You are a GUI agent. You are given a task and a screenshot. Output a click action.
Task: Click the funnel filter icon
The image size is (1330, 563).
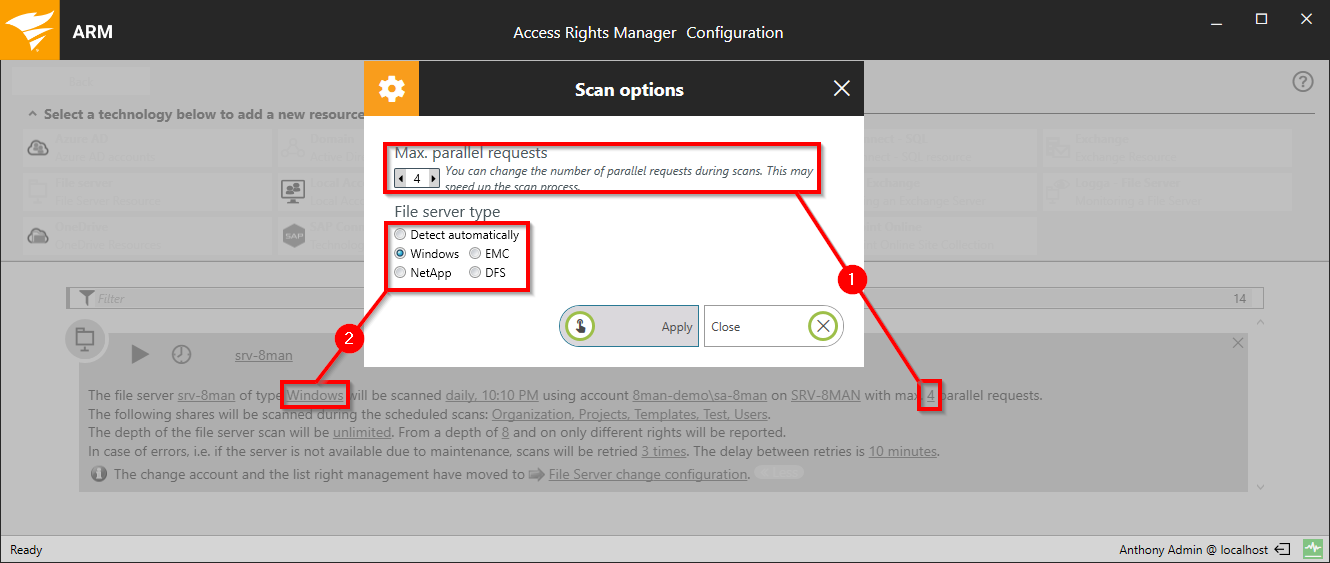(86, 298)
